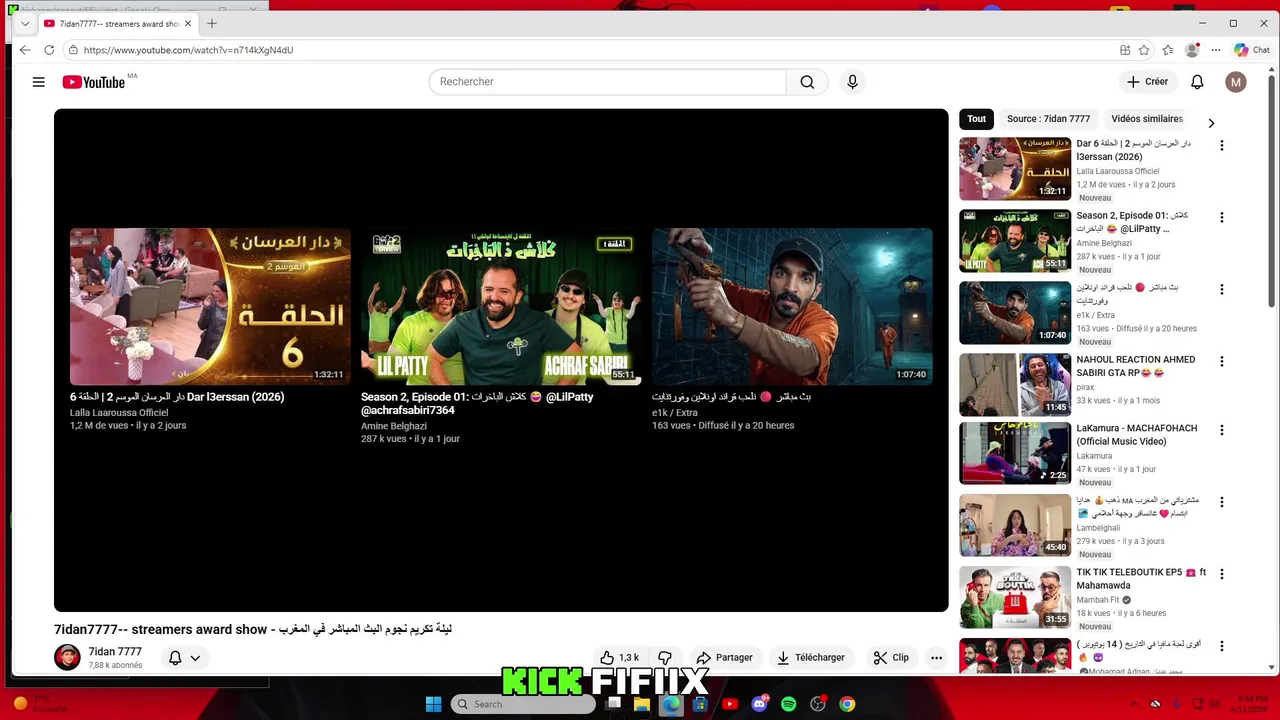Open the YouTube notifications bell
This screenshot has height=720, width=1280.
pos(1197,82)
